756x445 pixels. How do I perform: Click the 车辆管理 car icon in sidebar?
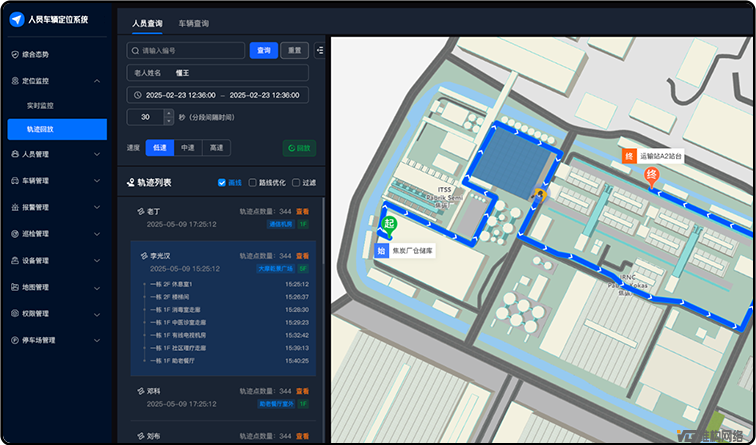point(14,181)
